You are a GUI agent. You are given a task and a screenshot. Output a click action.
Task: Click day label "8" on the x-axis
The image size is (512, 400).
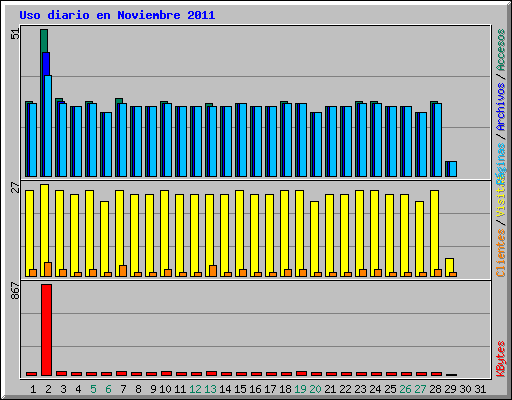[138, 389]
